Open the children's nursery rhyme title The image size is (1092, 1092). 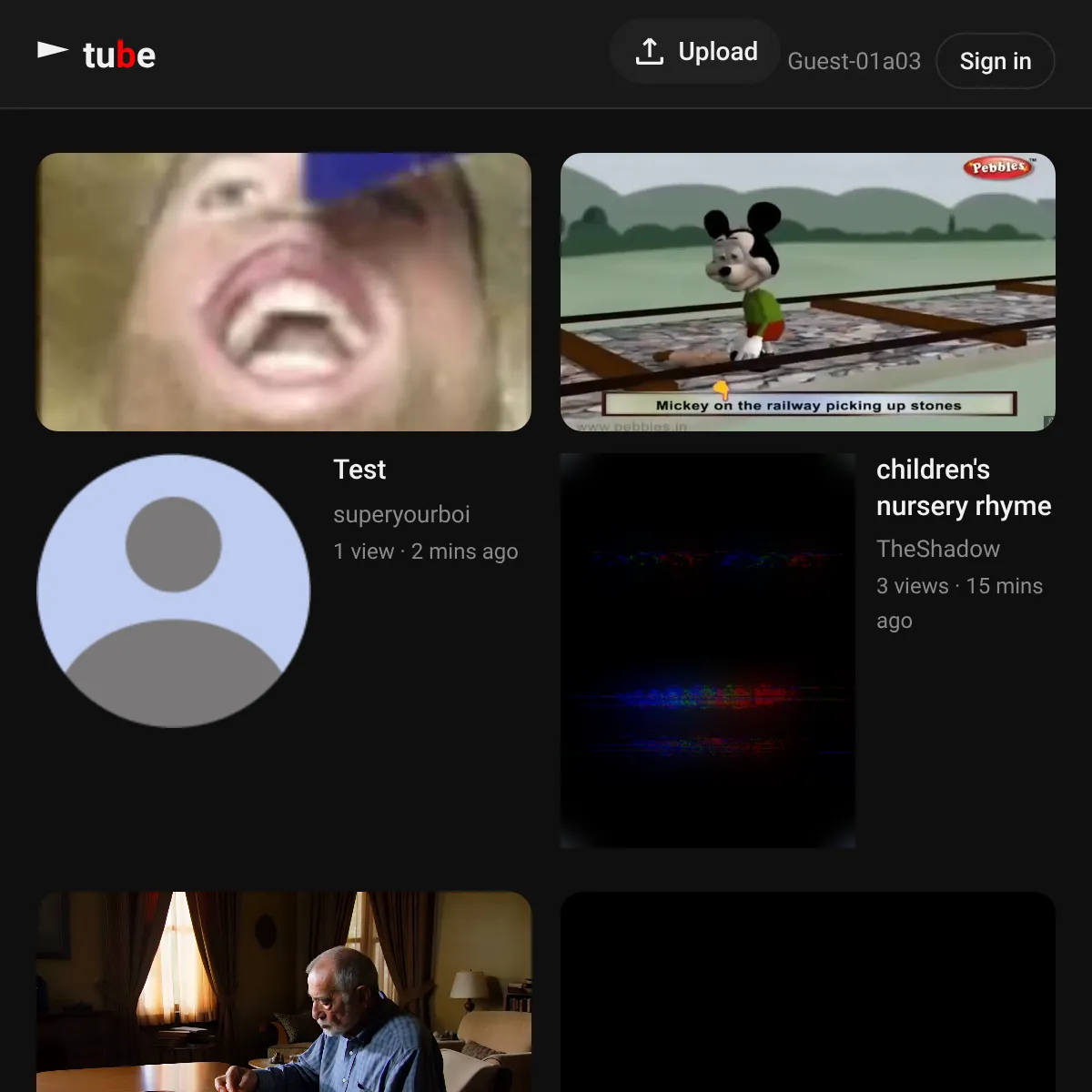point(964,488)
